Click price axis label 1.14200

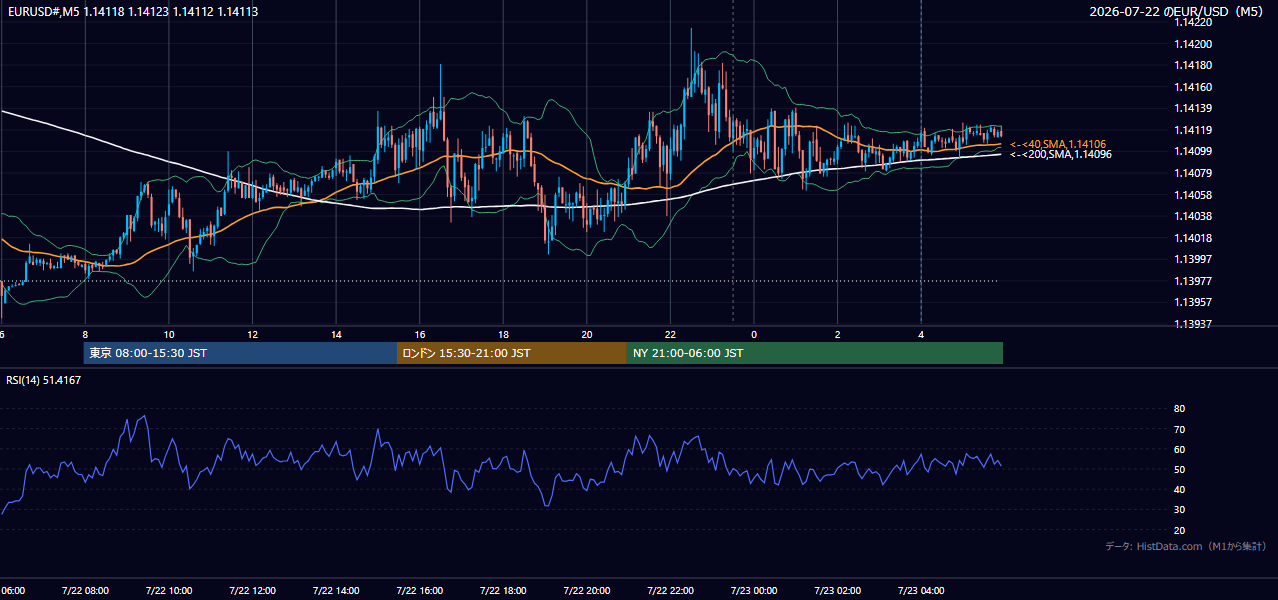[1192, 44]
